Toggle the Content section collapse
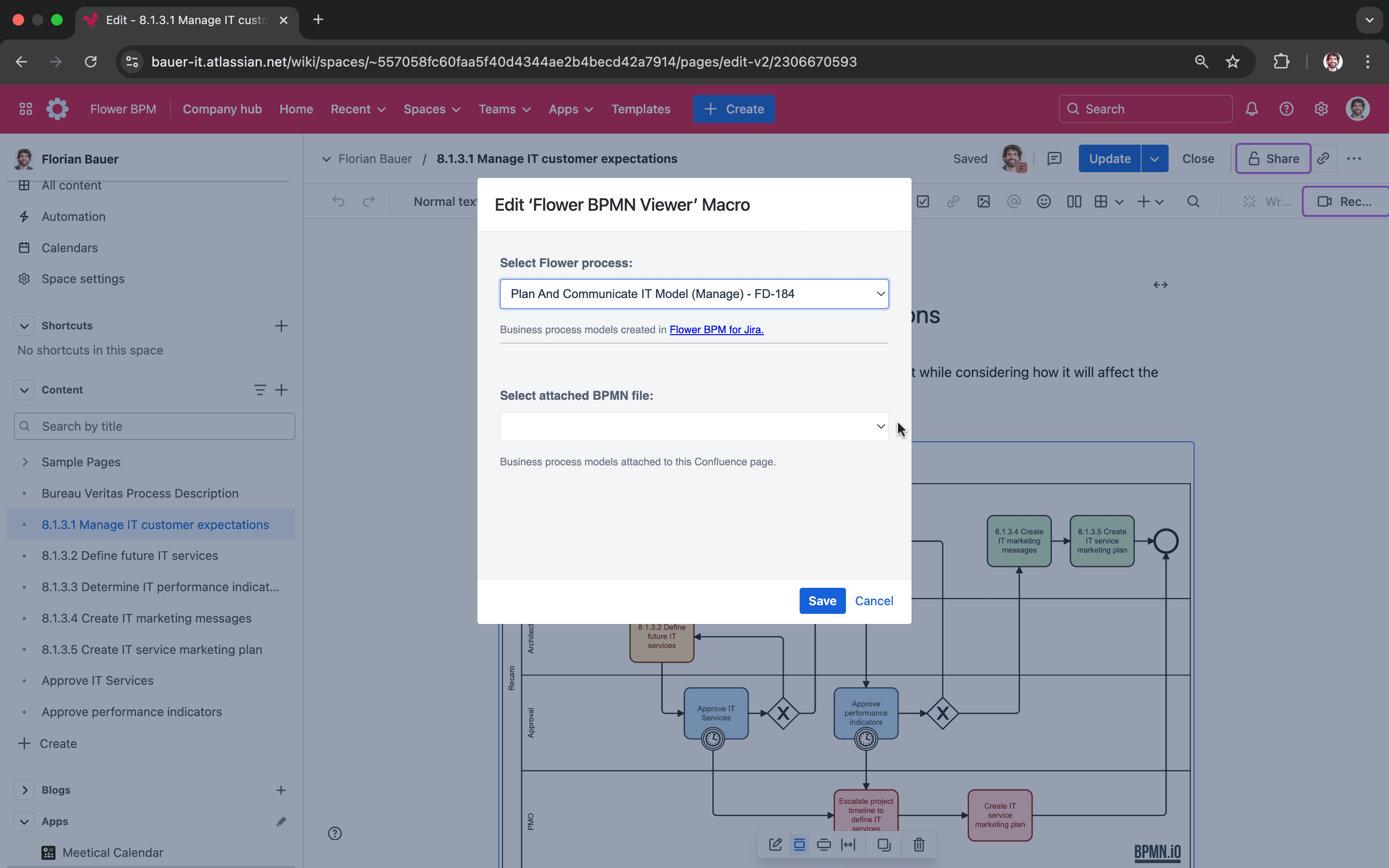The image size is (1389, 868). click(x=23, y=389)
